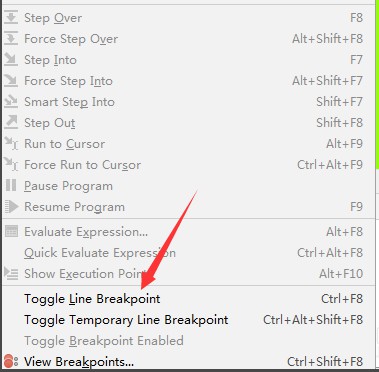Open View Breakpoints... dialog
The image size is (379, 372).
click(x=188, y=362)
